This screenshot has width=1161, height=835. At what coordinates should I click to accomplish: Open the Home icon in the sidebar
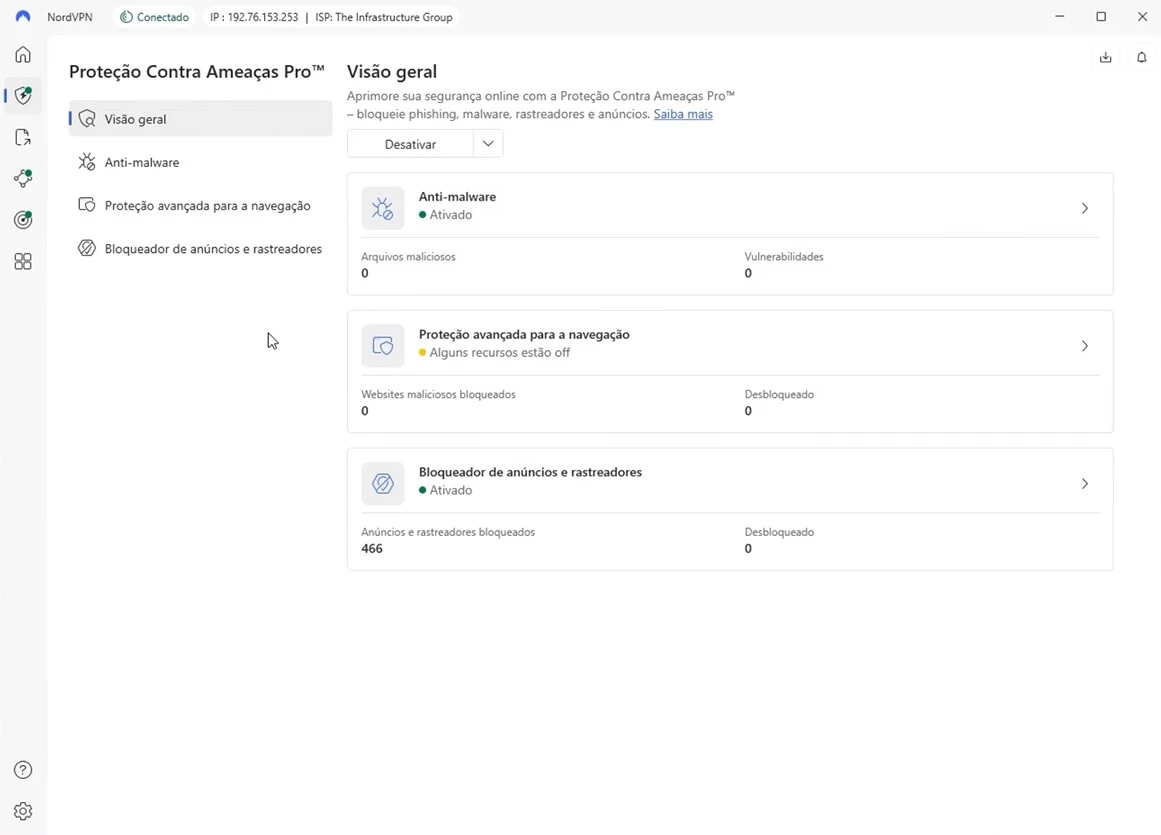[23, 55]
